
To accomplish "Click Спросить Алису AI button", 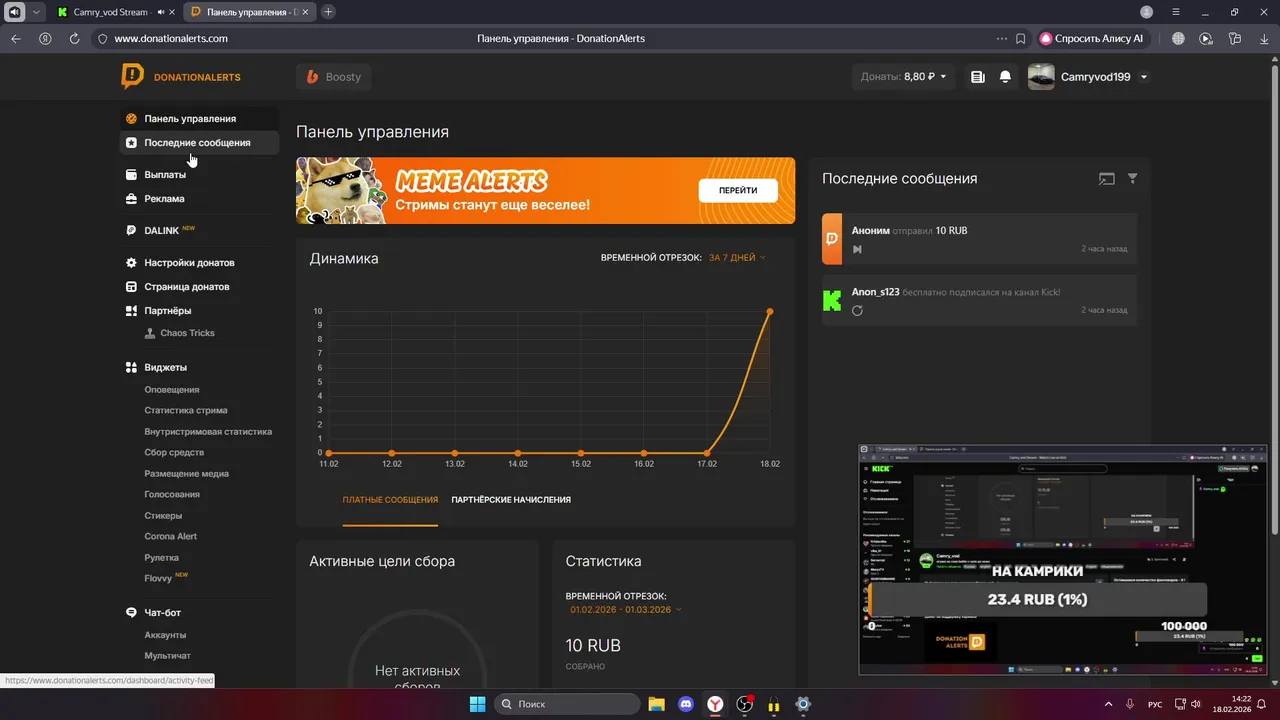I will click(x=1092, y=38).
